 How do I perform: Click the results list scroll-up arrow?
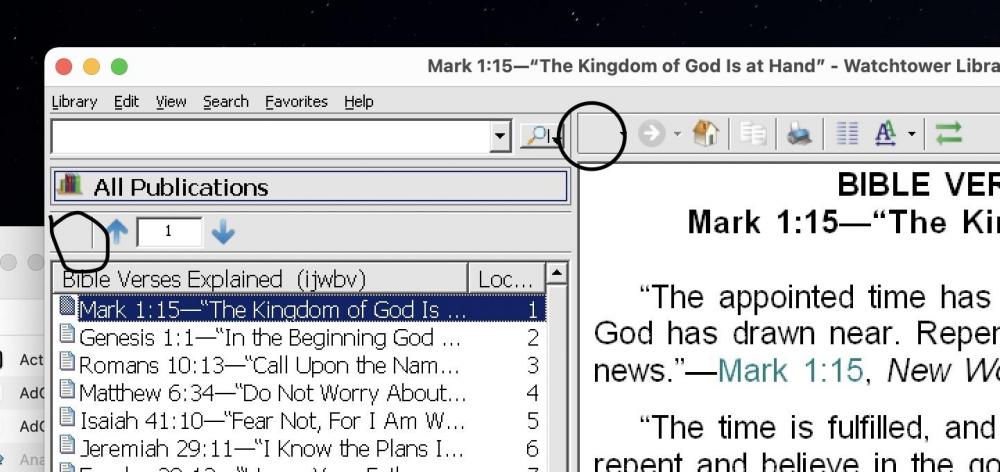tap(557, 273)
